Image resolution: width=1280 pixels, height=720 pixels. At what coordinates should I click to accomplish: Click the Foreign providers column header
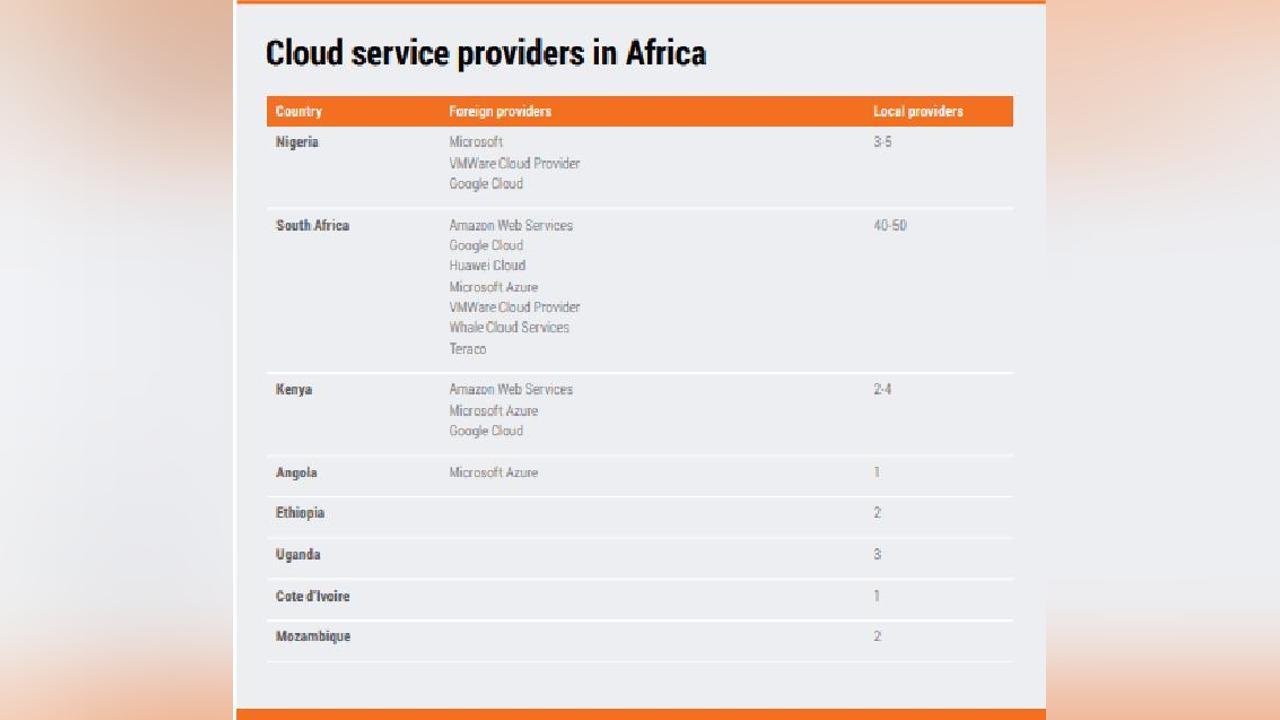coord(500,111)
